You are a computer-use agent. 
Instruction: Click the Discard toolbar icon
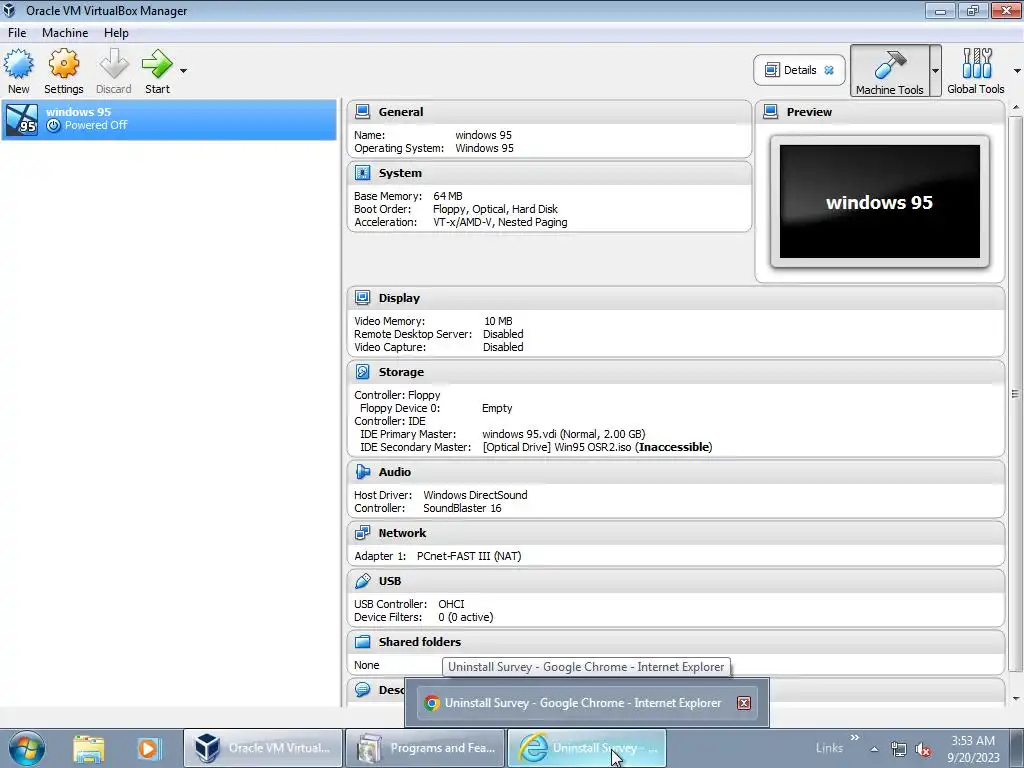[114, 65]
